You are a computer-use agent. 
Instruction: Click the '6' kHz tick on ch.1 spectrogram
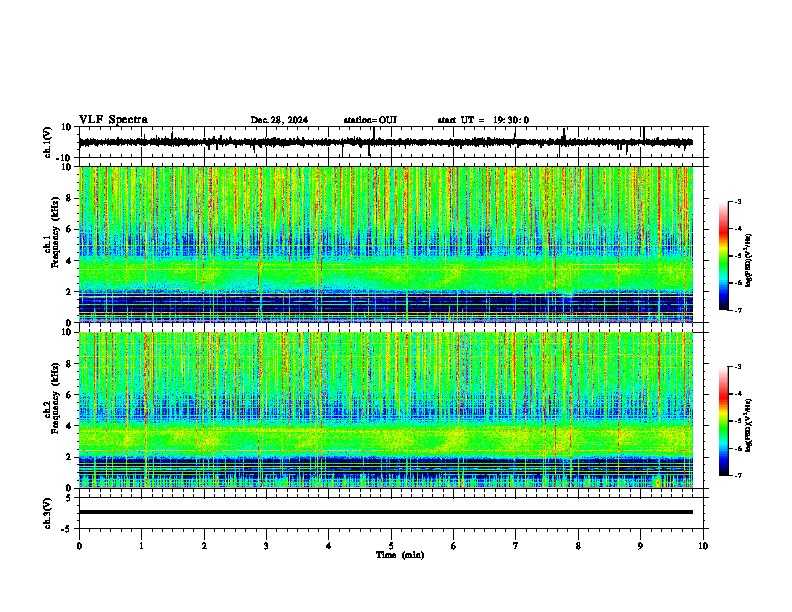click(x=69, y=230)
